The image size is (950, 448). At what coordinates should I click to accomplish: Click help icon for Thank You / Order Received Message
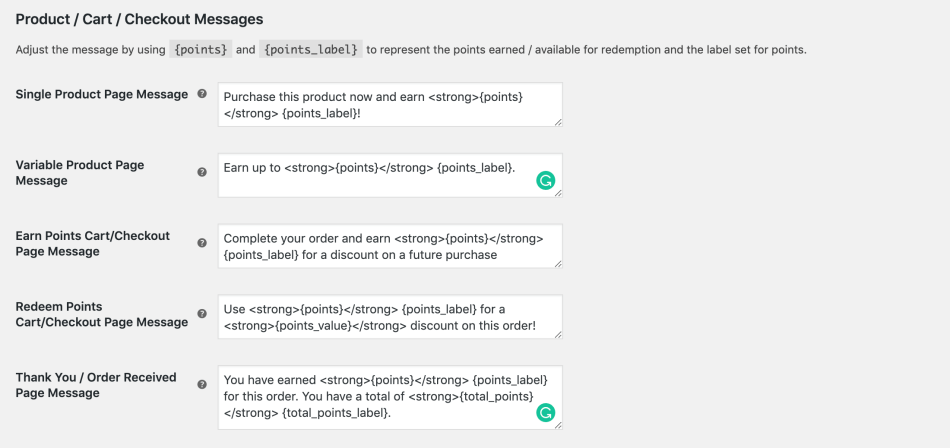pos(202,384)
